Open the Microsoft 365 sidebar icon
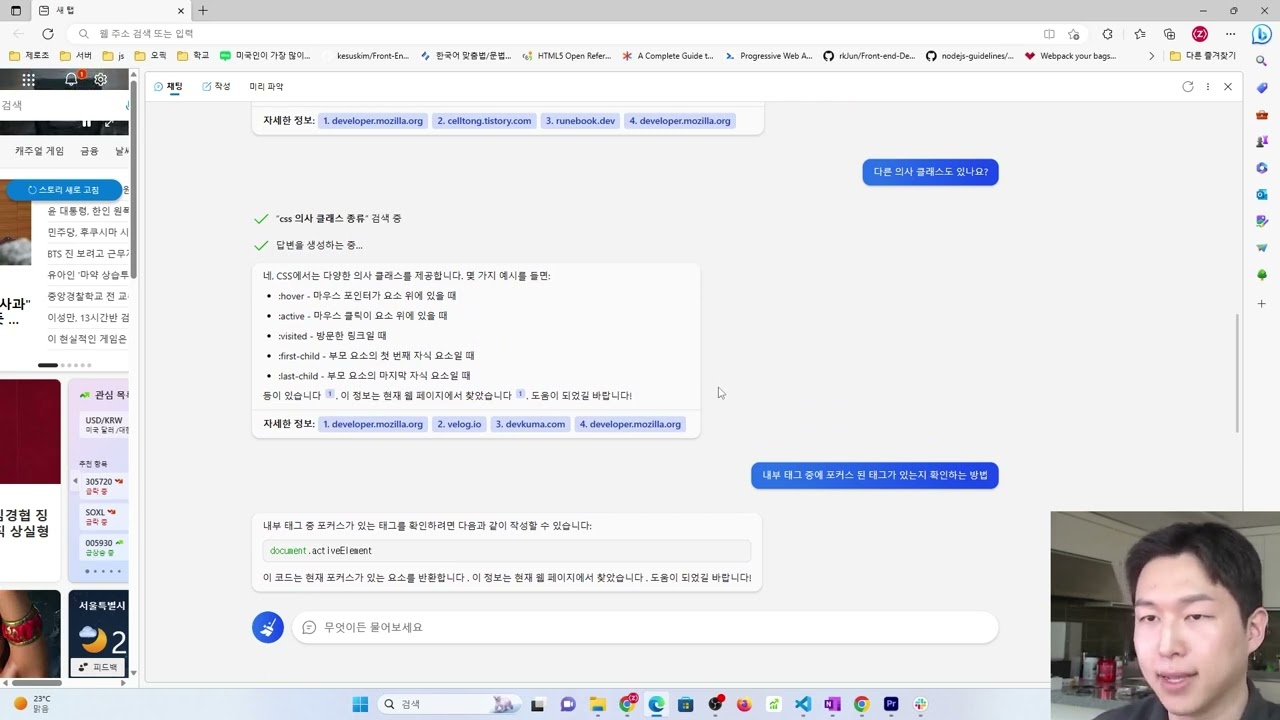This screenshot has width=1280, height=720. pyautogui.click(x=1262, y=168)
